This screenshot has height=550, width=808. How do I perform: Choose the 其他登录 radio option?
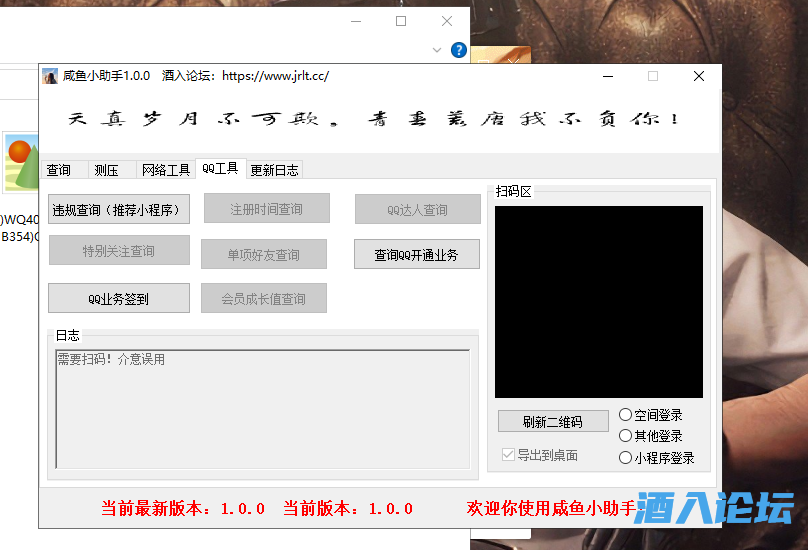tap(626, 436)
